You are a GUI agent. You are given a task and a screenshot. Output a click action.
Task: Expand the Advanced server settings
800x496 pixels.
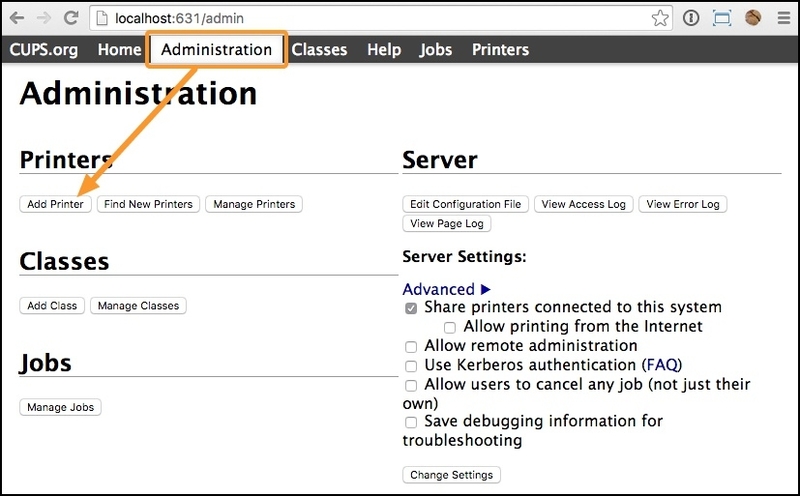[x=446, y=289]
